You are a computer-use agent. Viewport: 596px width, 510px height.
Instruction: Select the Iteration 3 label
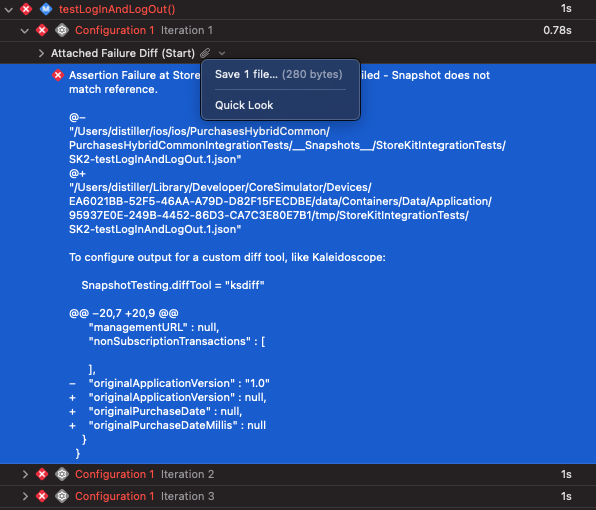[x=187, y=496]
